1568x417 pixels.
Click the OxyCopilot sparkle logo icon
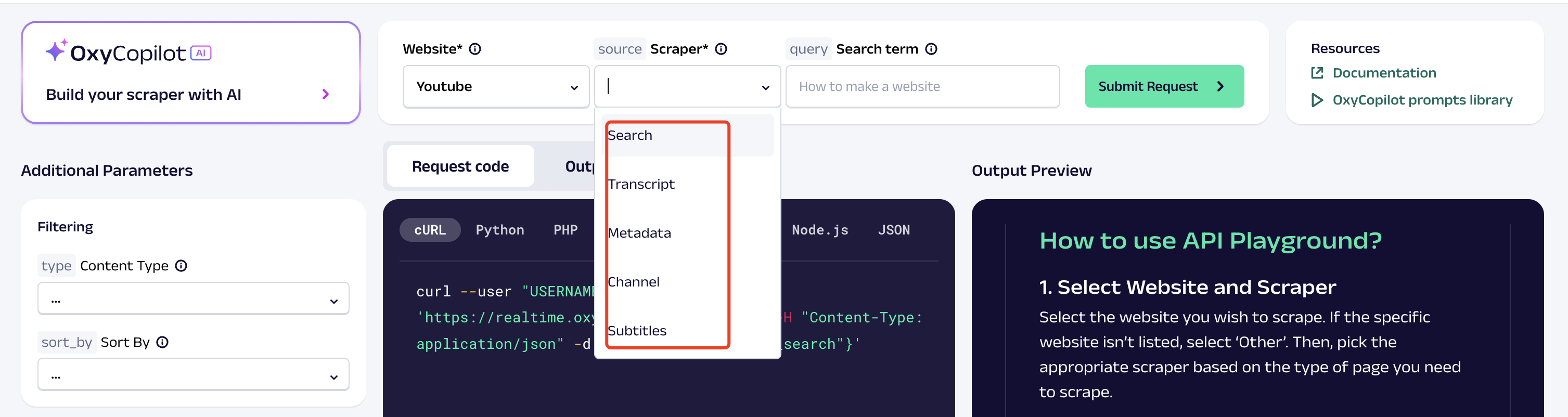[x=56, y=50]
